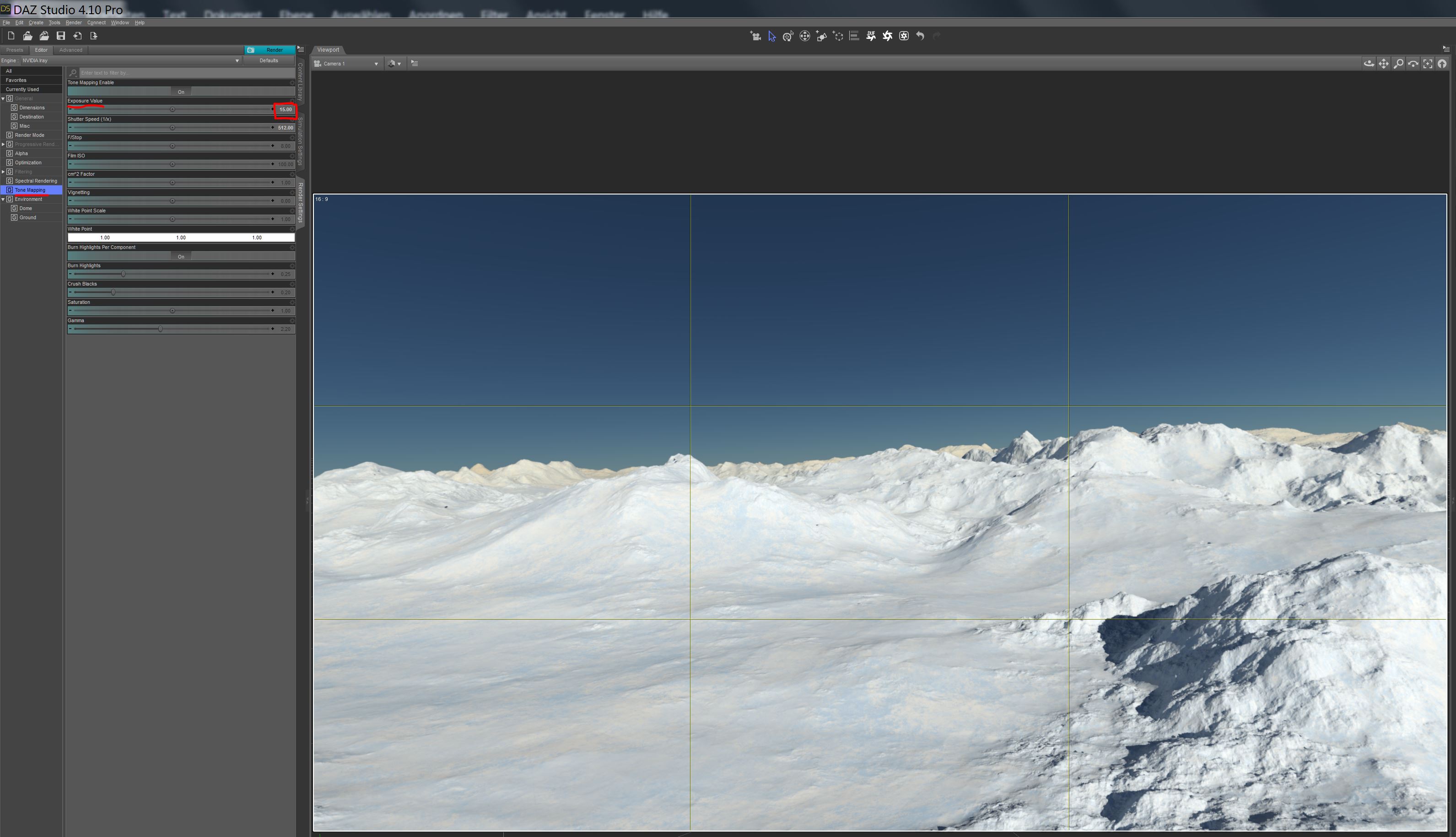1456x837 pixels.
Task: Toggle Burn Highlights Per Component switch
Action: pos(181,257)
